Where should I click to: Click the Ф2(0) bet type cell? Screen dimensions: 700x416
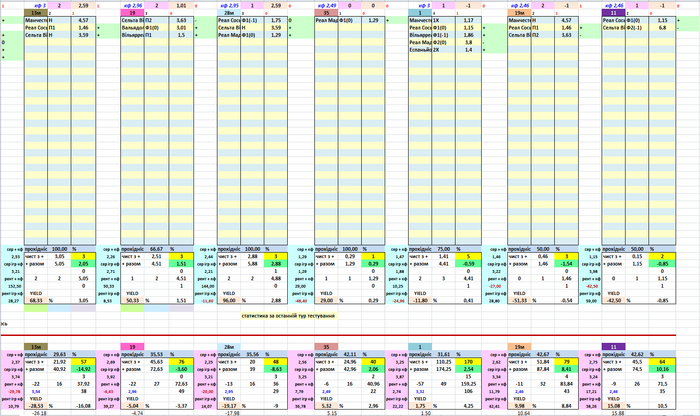click(444, 42)
